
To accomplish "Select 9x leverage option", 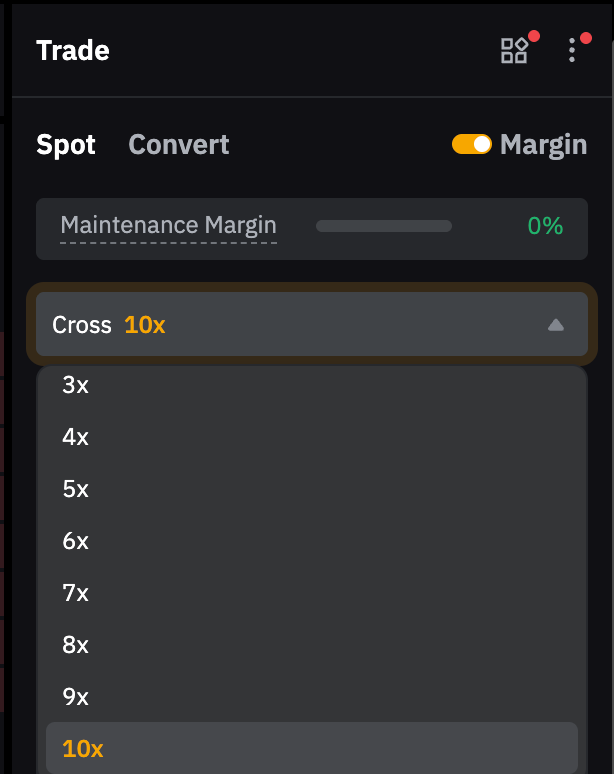I will [x=76, y=697].
